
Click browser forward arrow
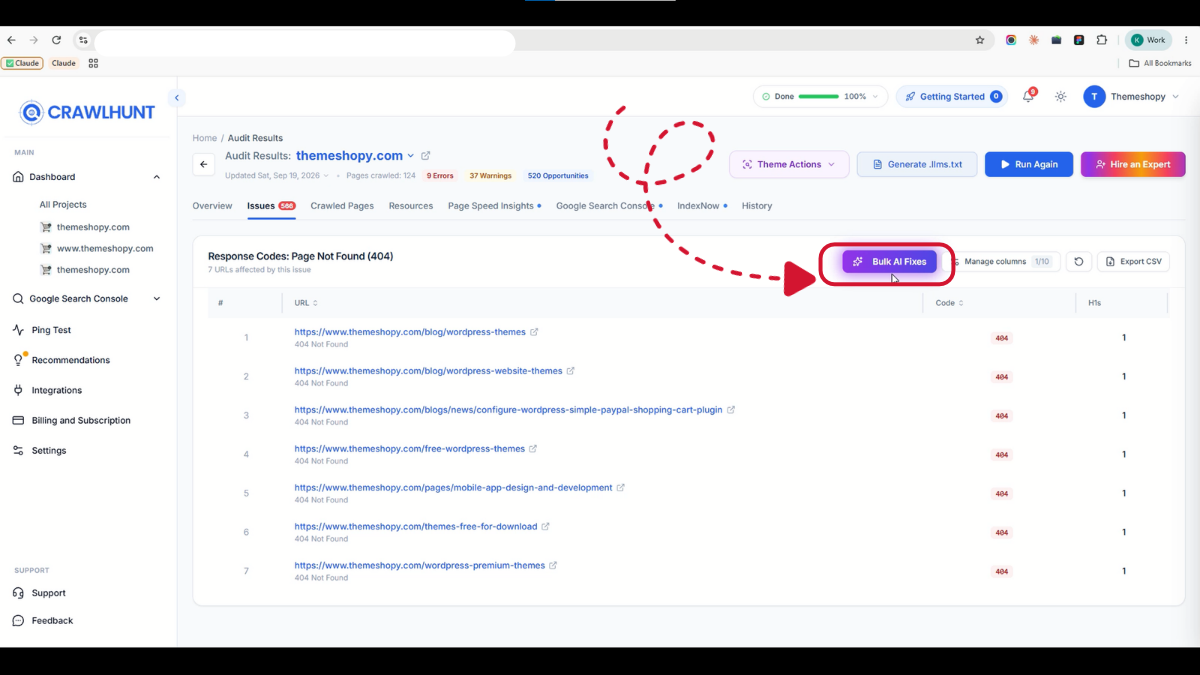pyautogui.click(x=33, y=40)
